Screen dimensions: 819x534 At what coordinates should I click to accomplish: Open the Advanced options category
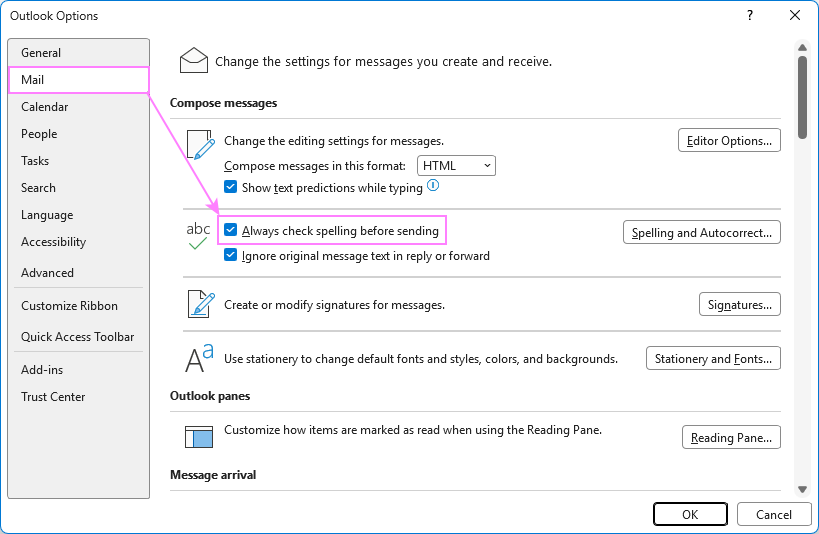click(78, 273)
